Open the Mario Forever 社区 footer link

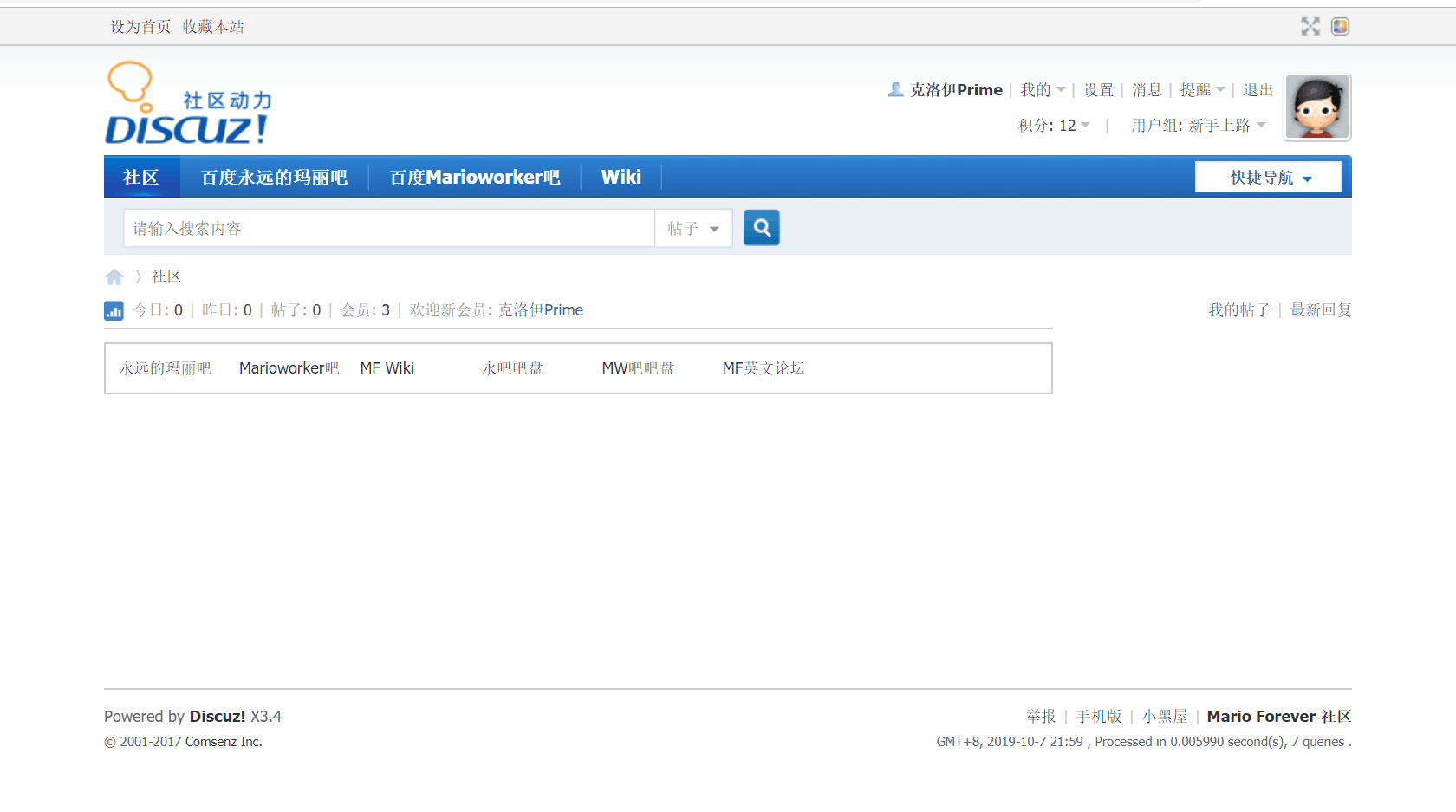click(x=1279, y=717)
